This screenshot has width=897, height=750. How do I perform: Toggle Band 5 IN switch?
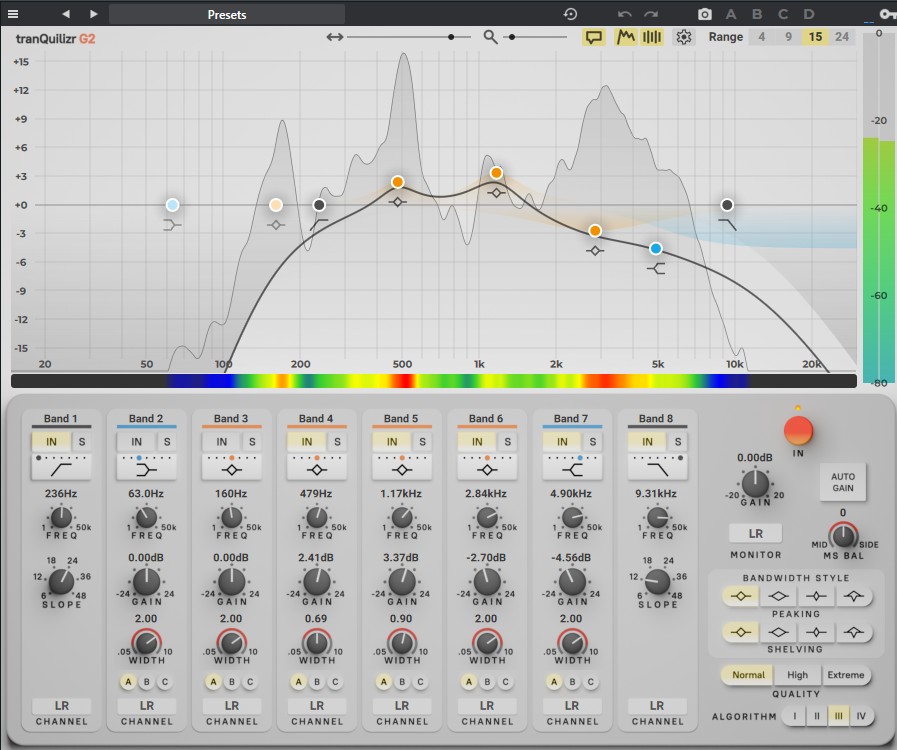[391, 442]
